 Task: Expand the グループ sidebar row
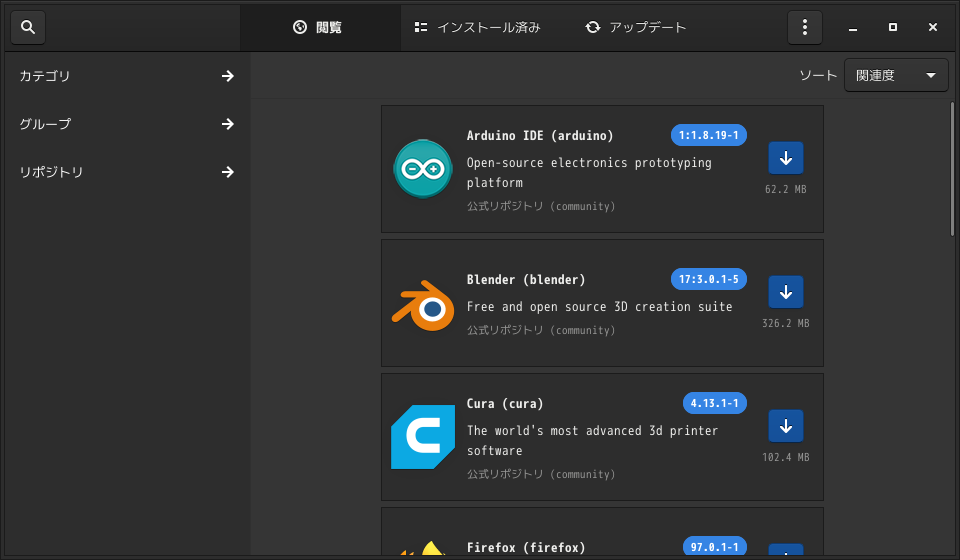[127, 124]
